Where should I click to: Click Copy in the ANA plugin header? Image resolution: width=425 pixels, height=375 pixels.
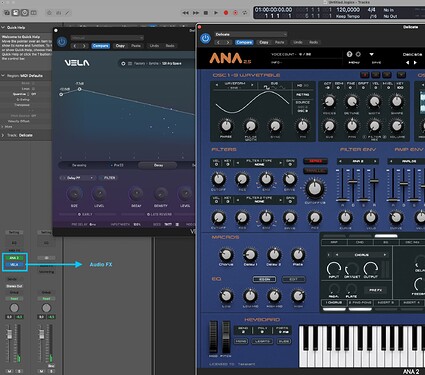264,42
